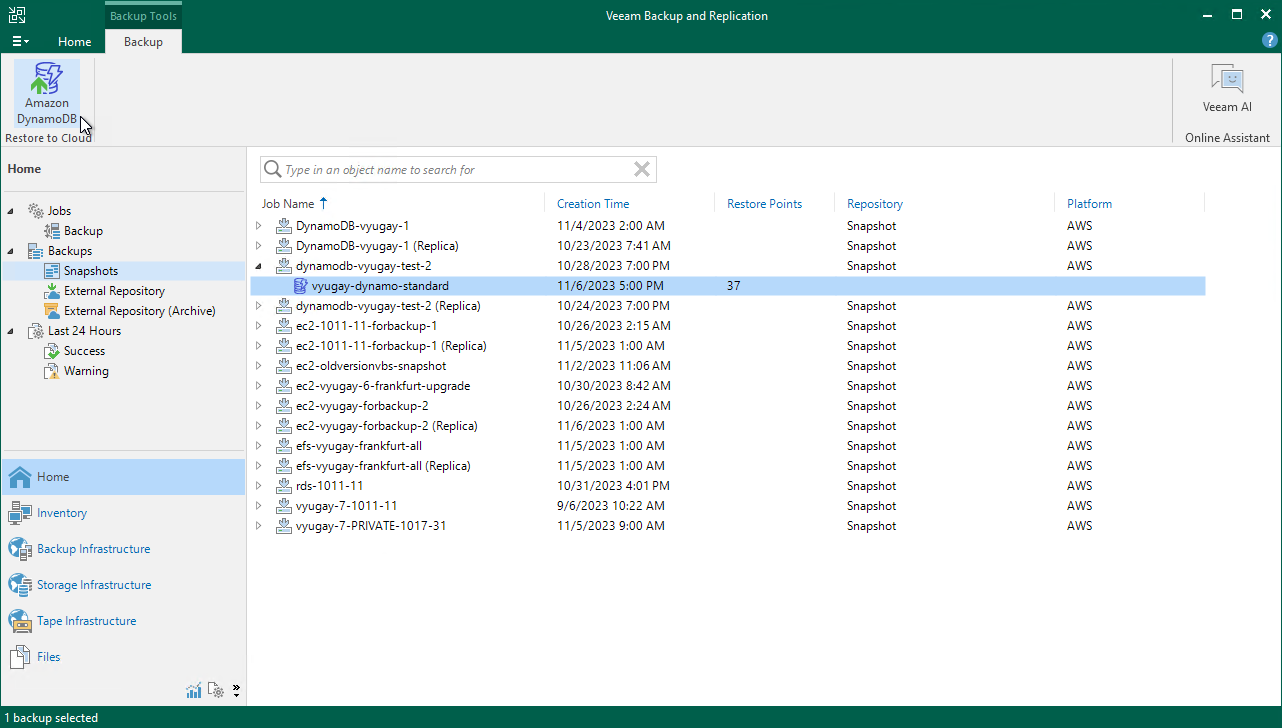Expand the navigation pane overflow chevron
1282x728 pixels.
pyautogui.click(x=237, y=690)
